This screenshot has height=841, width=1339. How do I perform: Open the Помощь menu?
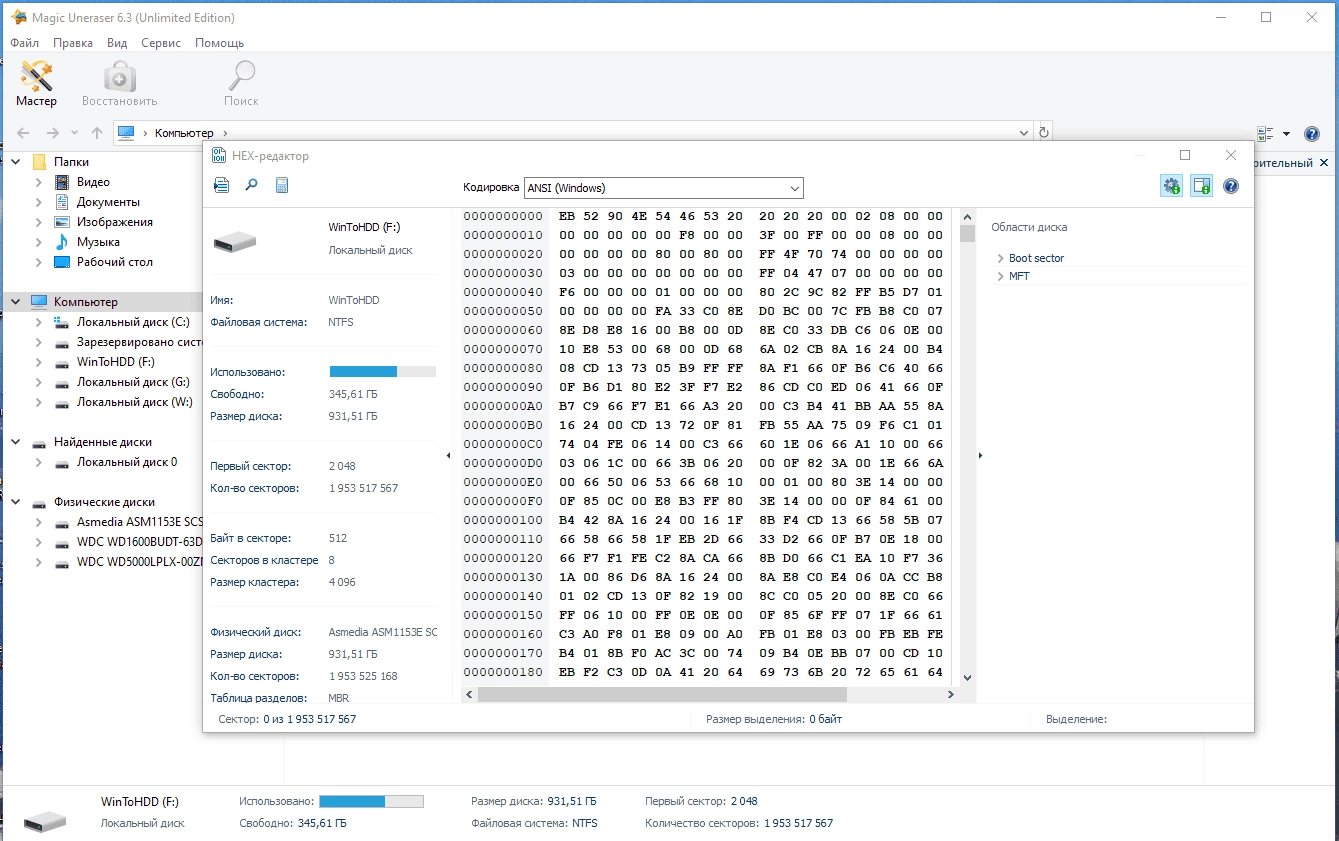click(219, 43)
